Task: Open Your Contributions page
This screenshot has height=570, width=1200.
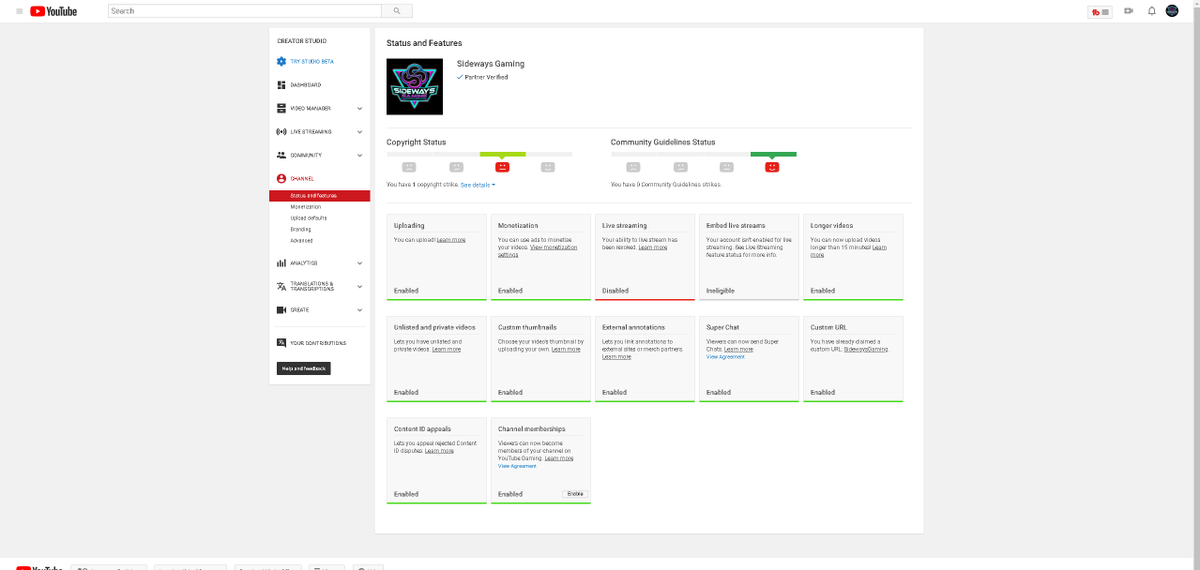Action: (x=318, y=343)
